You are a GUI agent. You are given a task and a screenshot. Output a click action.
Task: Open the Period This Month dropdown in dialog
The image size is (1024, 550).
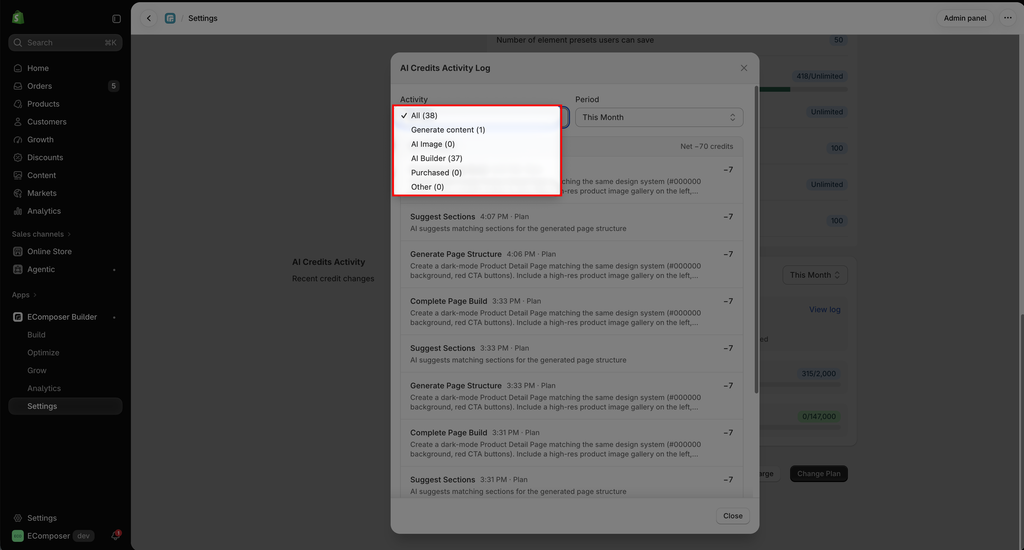tap(659, 118)
